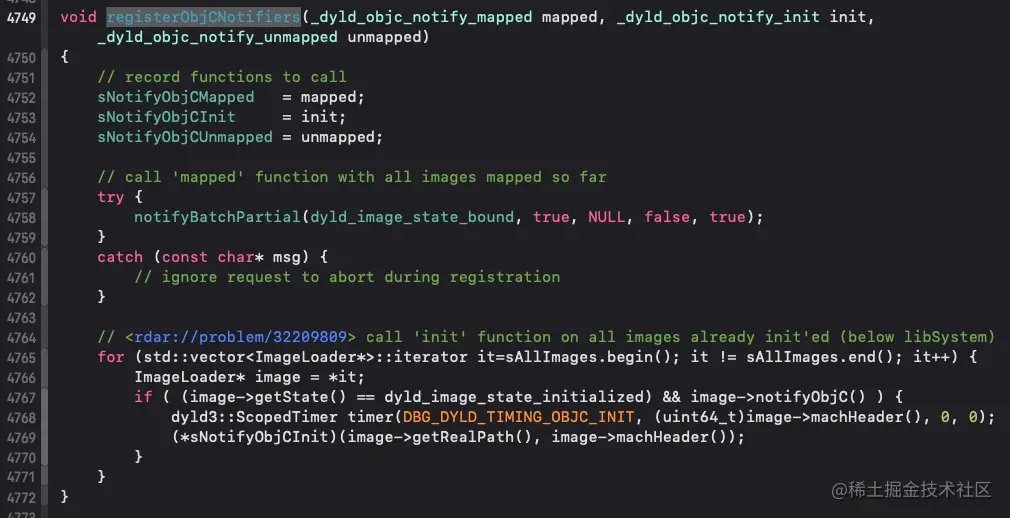Click the dyld_image_state_bound argument

(412, 217)
